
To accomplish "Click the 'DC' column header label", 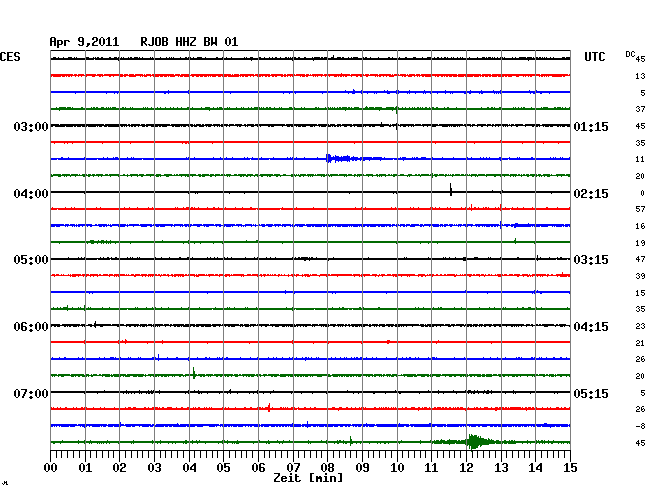I will [630, 54].
